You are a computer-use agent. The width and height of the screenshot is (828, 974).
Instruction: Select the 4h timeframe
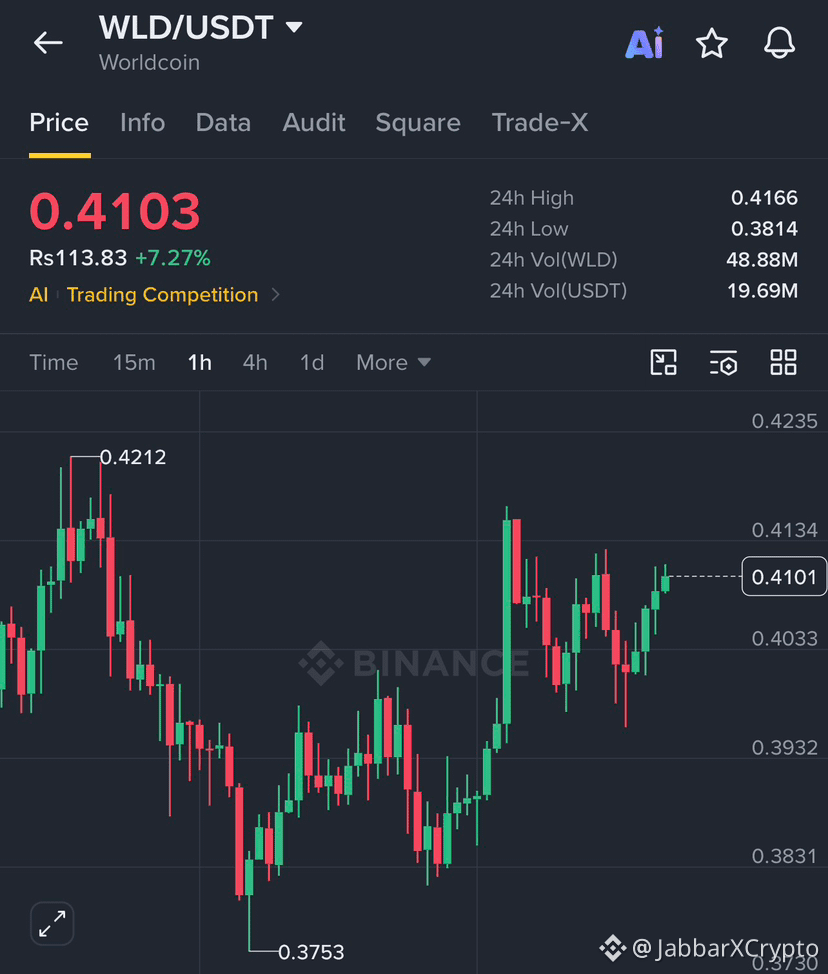point(255,362)
